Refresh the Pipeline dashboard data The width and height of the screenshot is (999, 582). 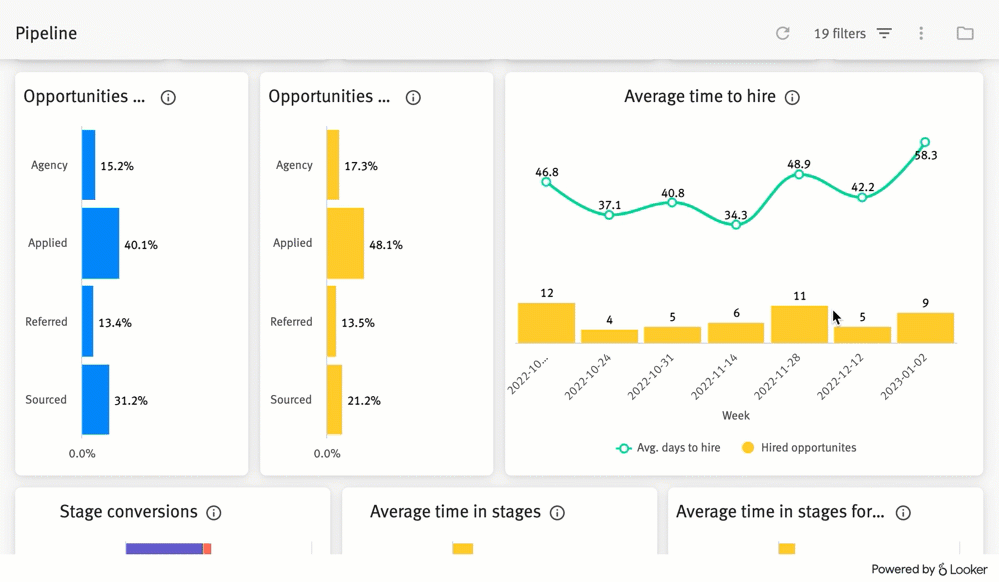782,33
